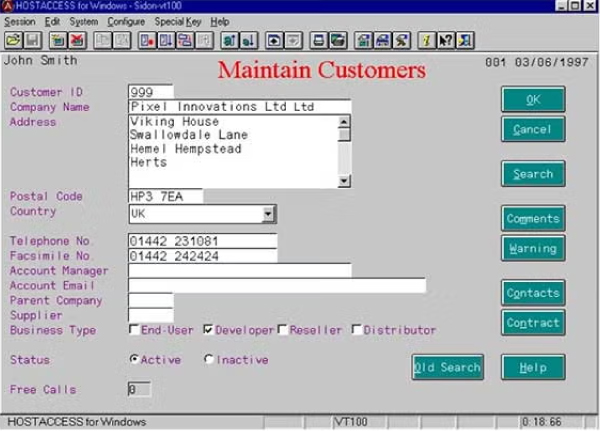Tick the End-User business type checkbox
The image size is (600, 431).
(x=134, y=330)
